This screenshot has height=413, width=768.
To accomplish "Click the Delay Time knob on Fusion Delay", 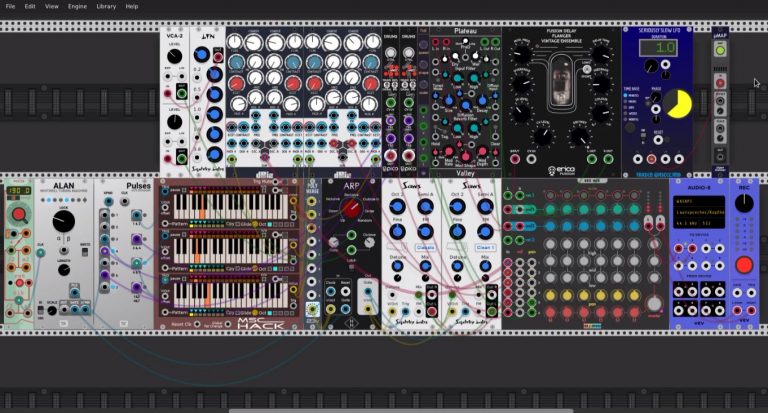I will coord(601,54).
